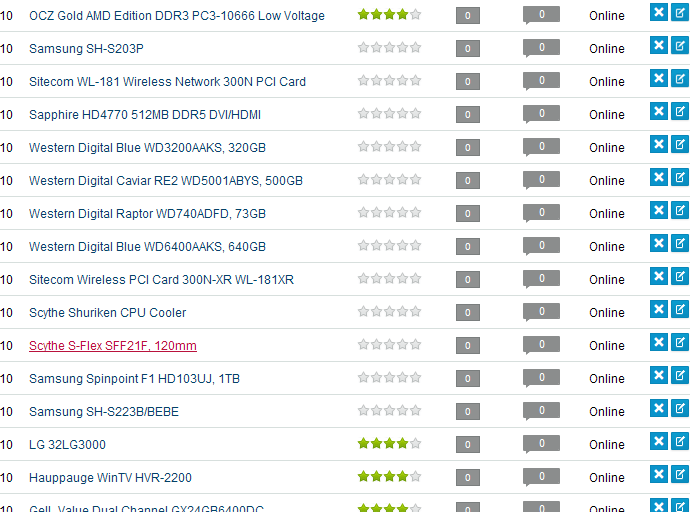Screen dimensions: 693x512
Task: Click comment bubble count for Scythe Shuriken
Action: (541, 312)
